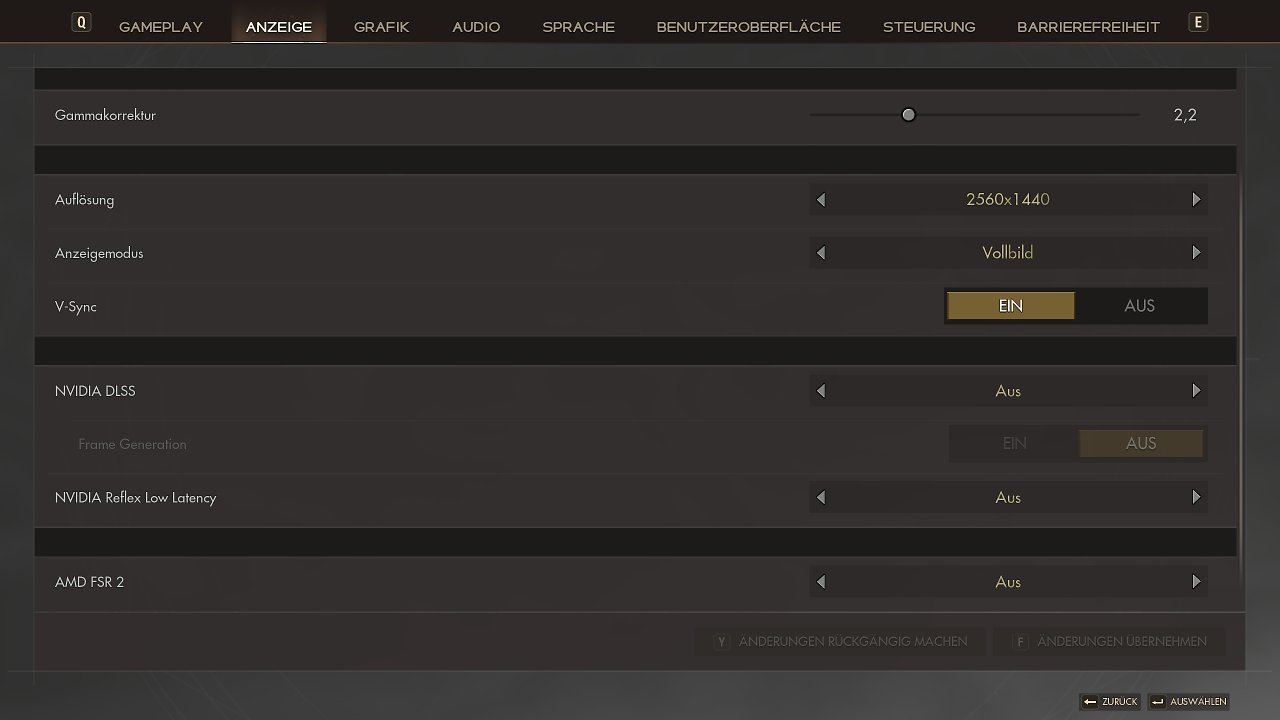This screenshot has height=720, width=1280.
Task: Adjust the Gammakorrektur slider handle
Action: coord(908,115)
